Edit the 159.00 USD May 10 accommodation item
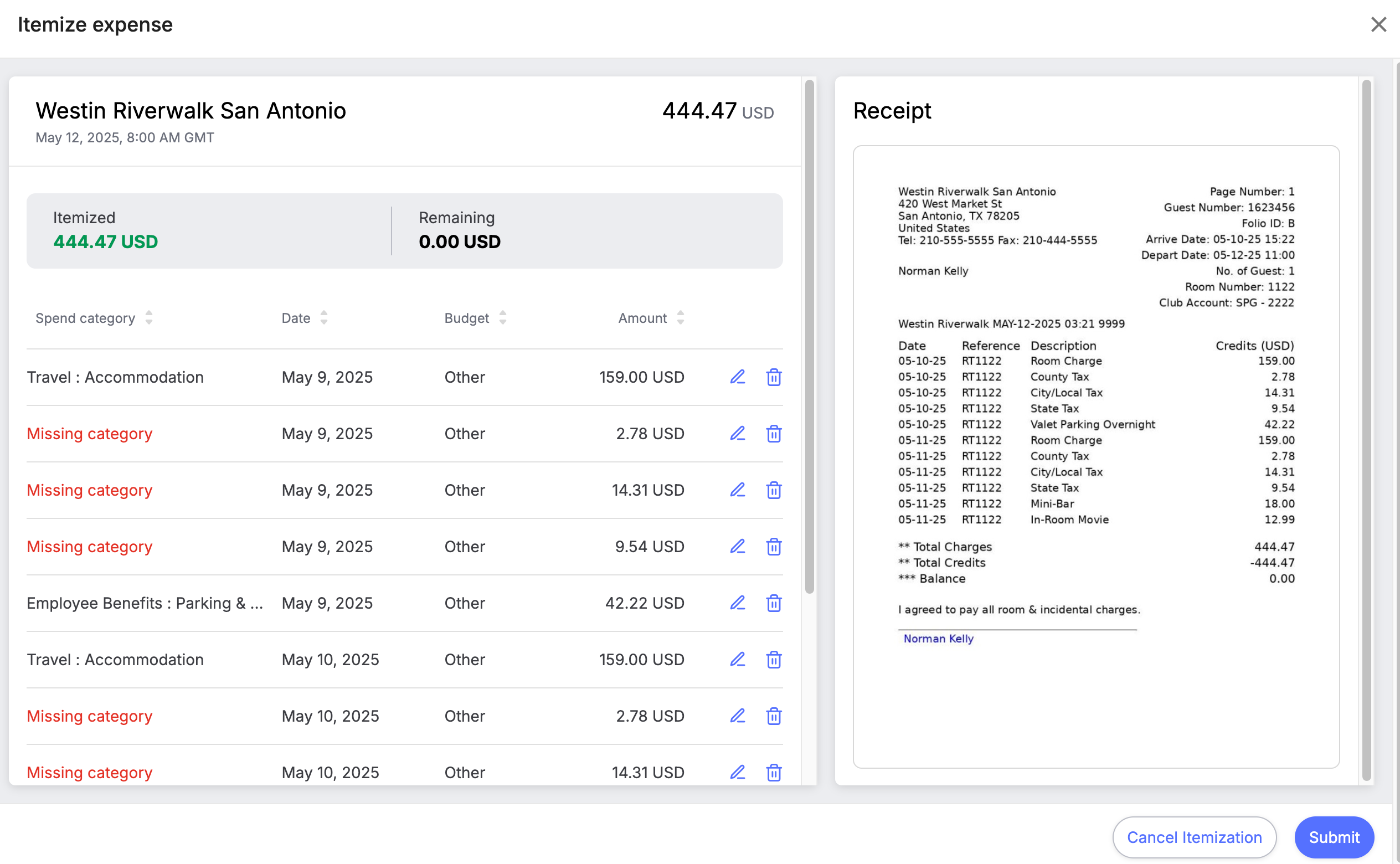 [738, 660]
